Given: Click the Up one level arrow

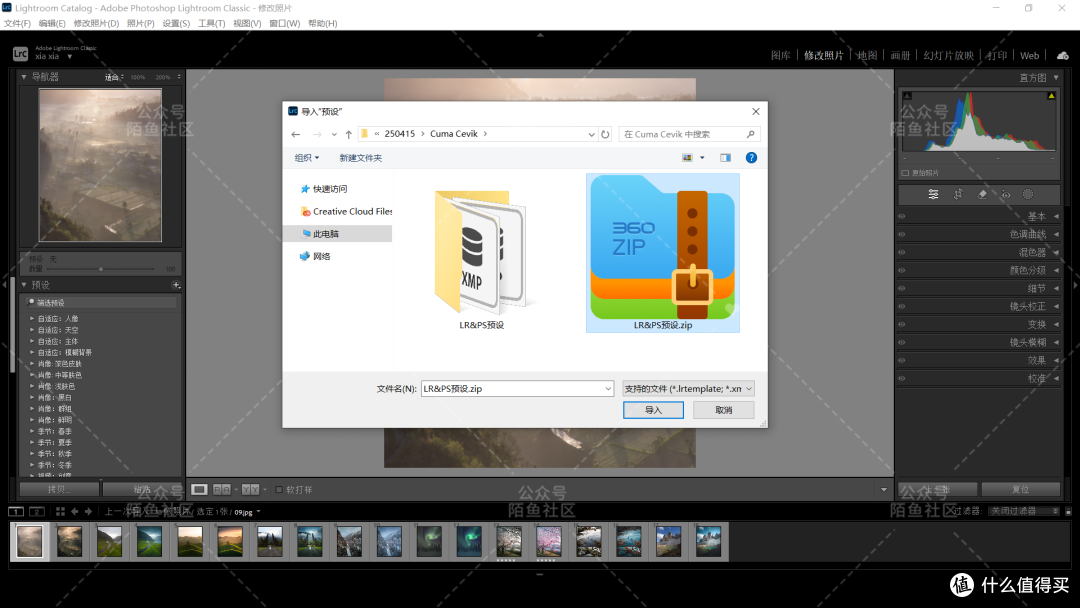Looking at the screenshot, I should click(349, 134).
